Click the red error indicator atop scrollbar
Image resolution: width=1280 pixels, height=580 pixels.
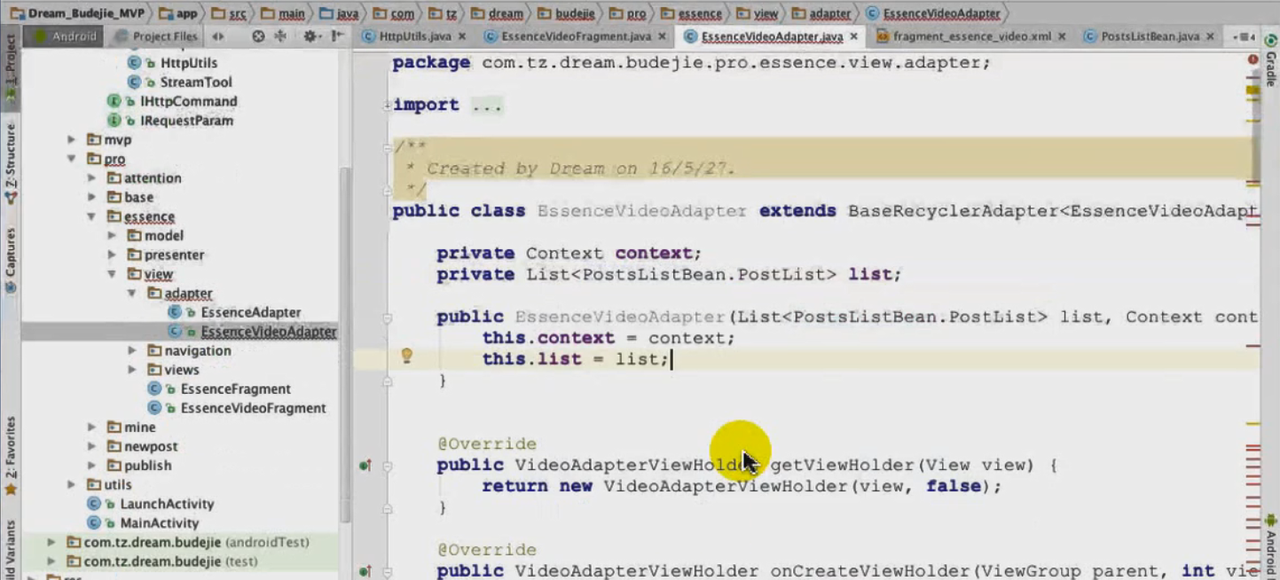1254,60
